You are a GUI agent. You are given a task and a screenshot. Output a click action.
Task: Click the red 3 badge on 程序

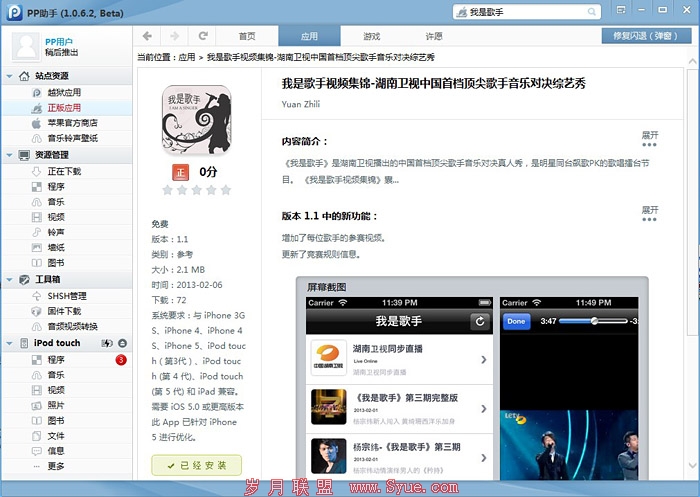(x=121, y=359)
